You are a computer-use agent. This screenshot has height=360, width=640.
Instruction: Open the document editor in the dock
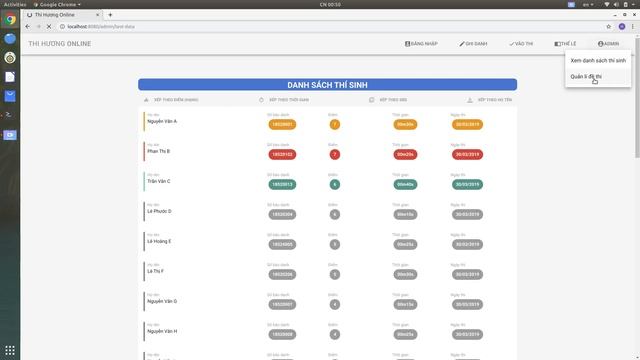tap(10, 77)
